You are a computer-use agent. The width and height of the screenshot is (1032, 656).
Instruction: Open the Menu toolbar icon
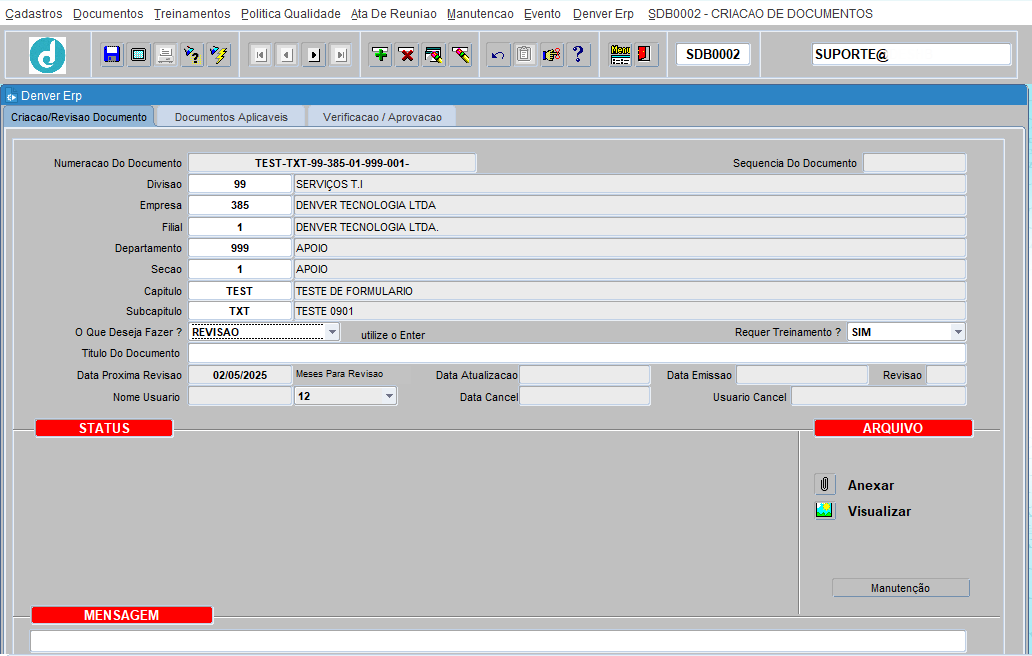[x=620, y=55]
